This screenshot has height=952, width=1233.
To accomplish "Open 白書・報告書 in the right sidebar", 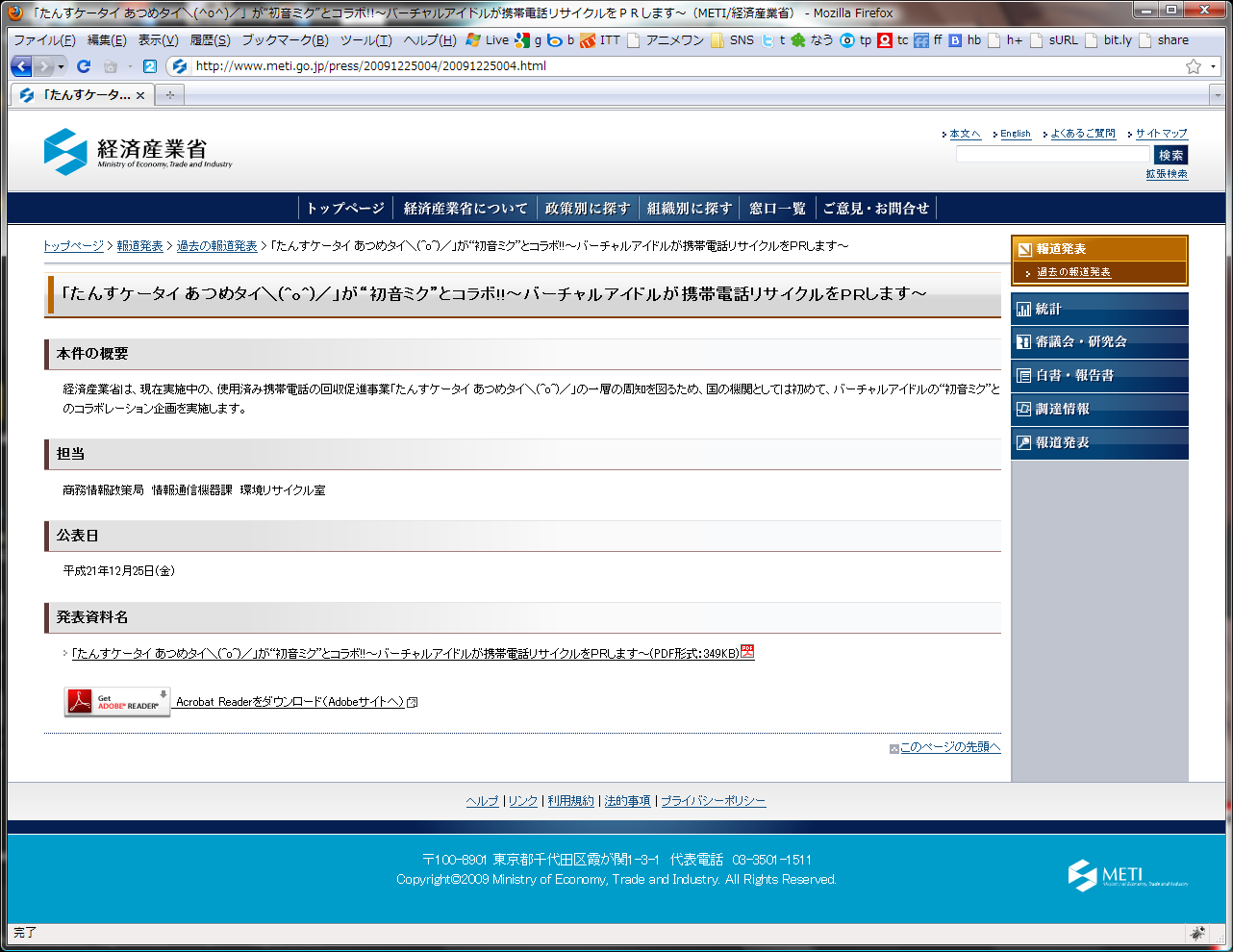I will [x=1099, y=375].
